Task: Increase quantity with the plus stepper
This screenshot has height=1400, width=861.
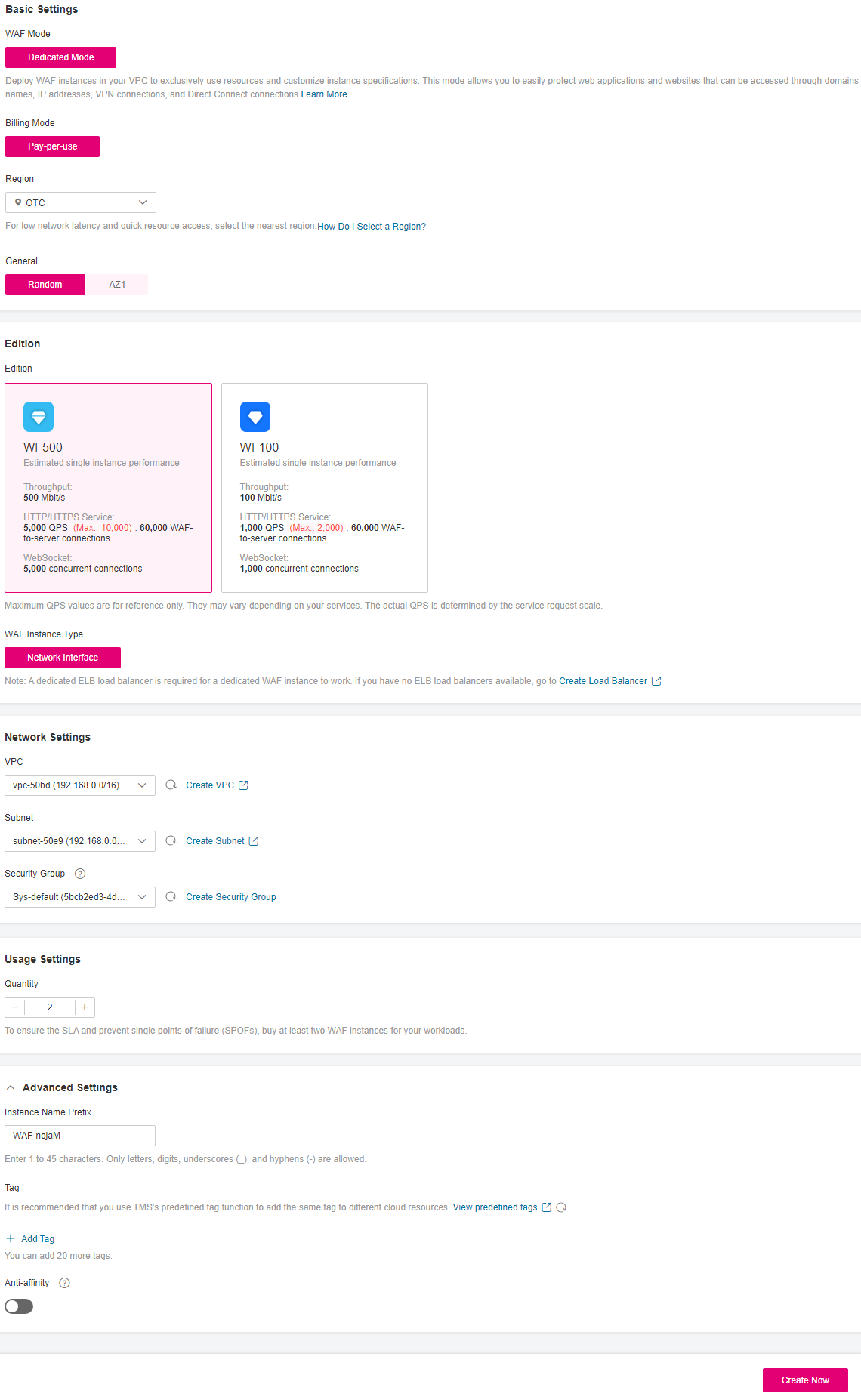Action: 85,1007
